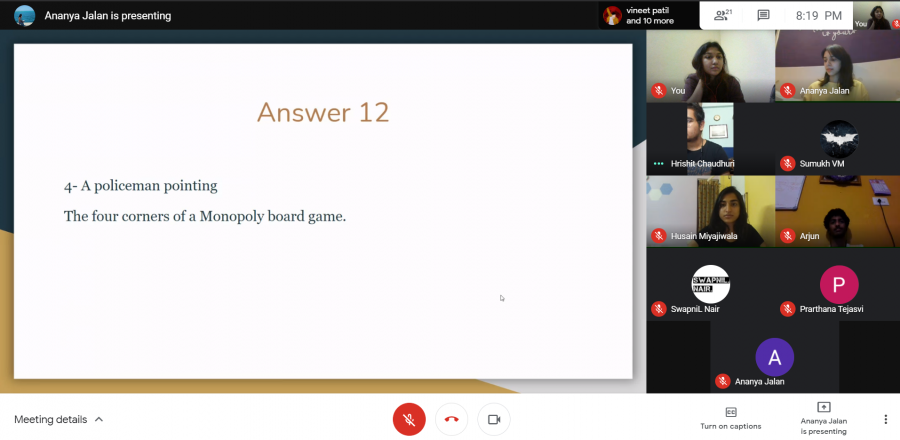Open the presenting options at bottom right

tap(823, 417)
